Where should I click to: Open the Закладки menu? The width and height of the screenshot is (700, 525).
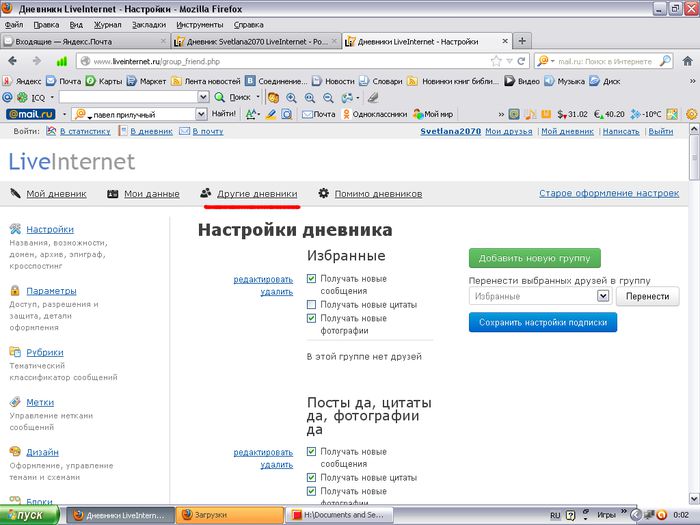click(x=148, y=23)
